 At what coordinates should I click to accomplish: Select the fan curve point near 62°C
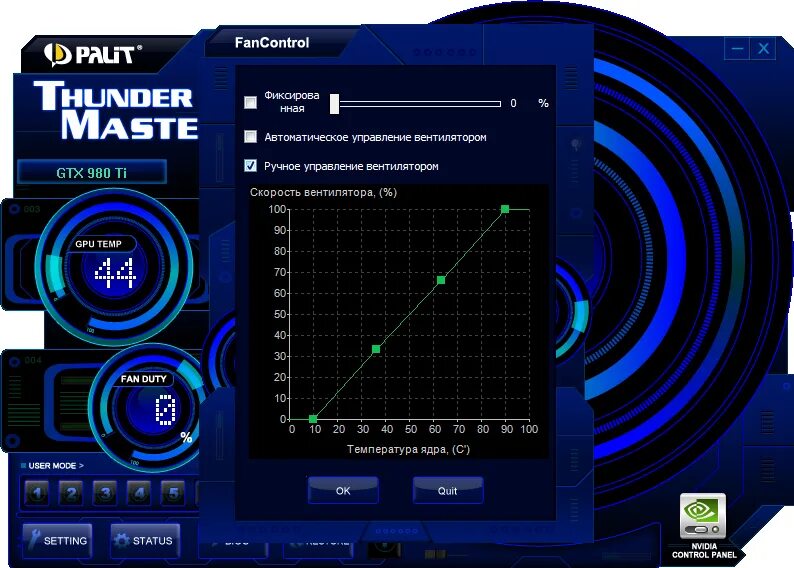(x=441, y=280)
